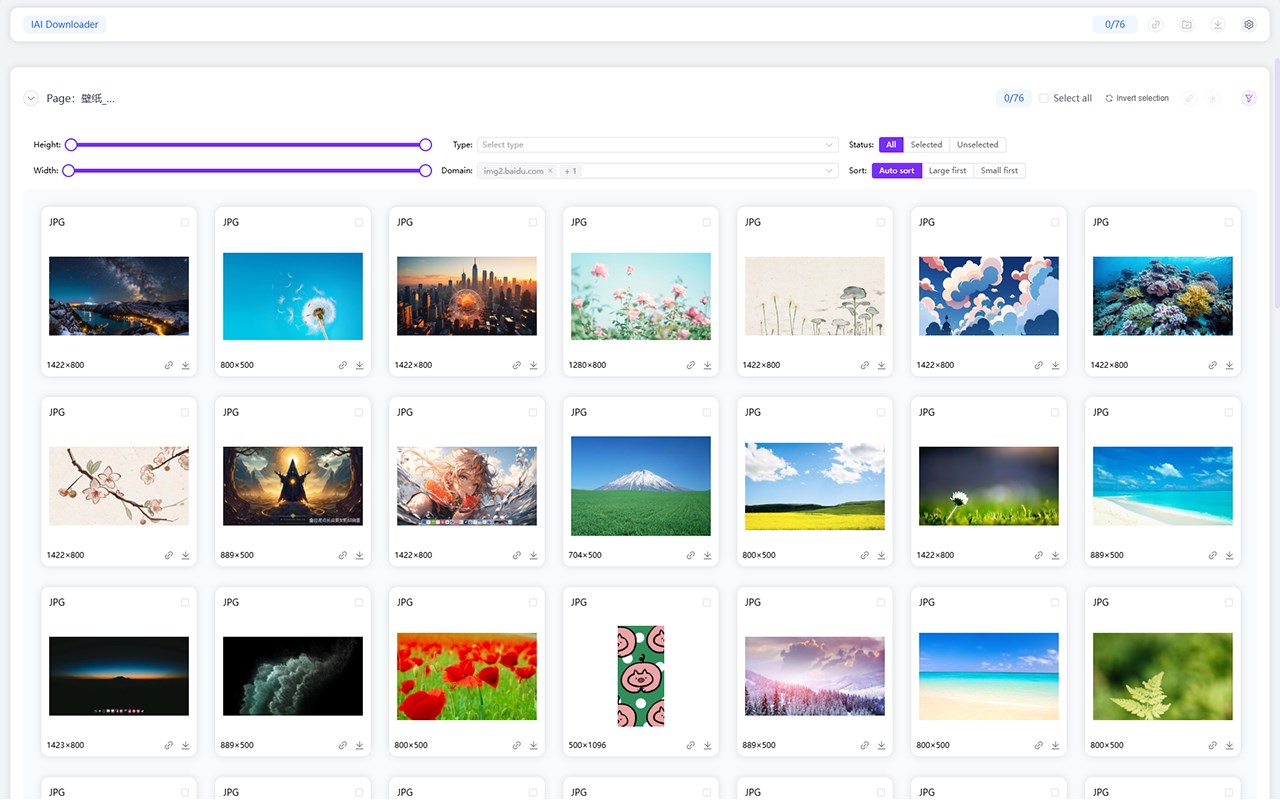Download the Mount Fuji image
The image size is (1280, 800).
coord(708,555)
